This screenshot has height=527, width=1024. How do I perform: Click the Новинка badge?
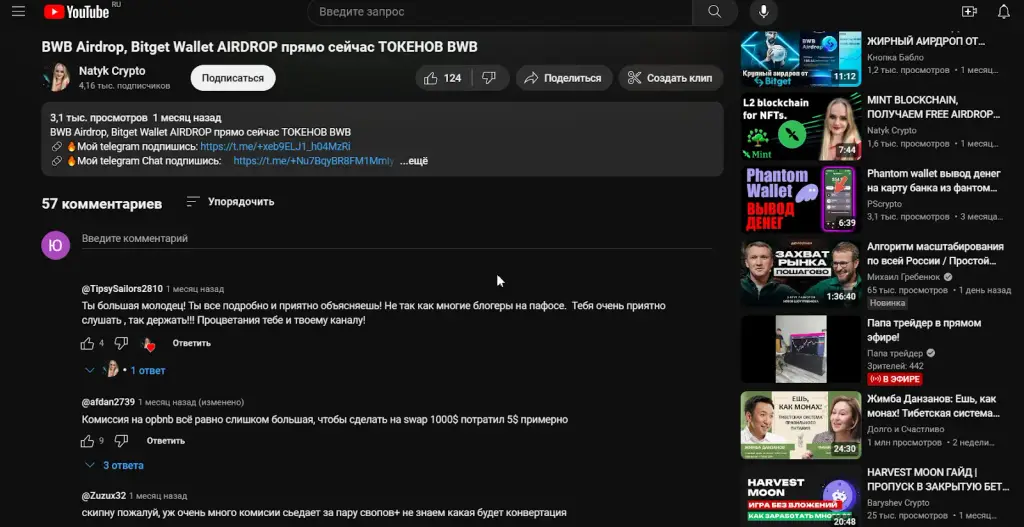(887, 303)
